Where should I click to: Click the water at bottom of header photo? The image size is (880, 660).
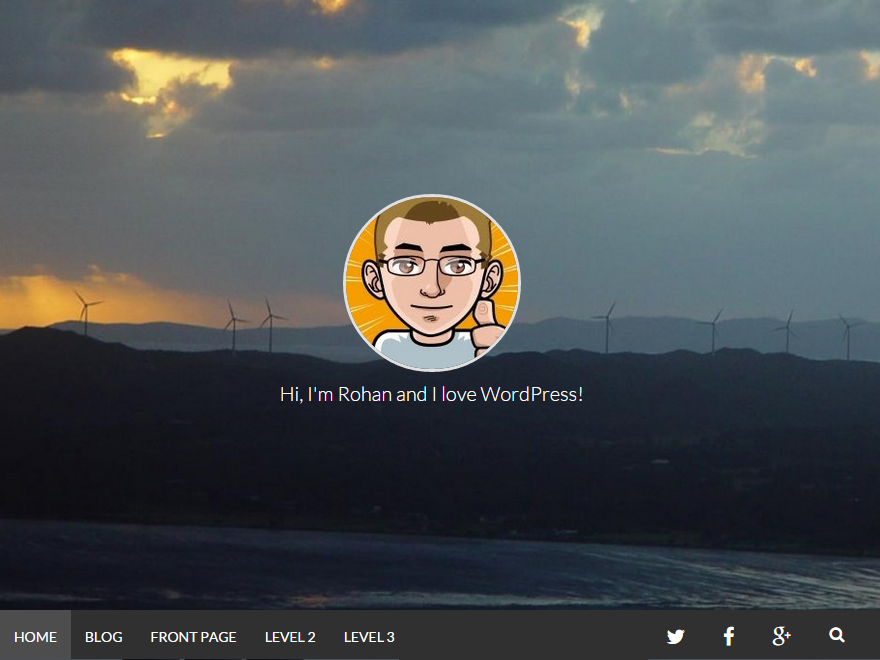click(x=440, y=570)
